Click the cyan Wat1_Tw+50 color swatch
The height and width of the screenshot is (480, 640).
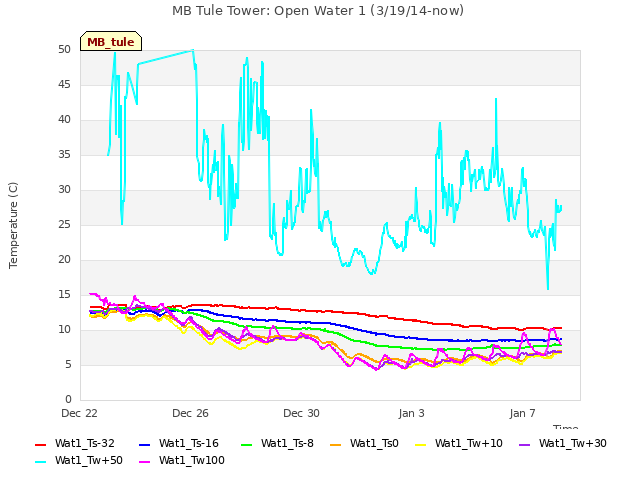pyautogui.click(x=41, y=462)
